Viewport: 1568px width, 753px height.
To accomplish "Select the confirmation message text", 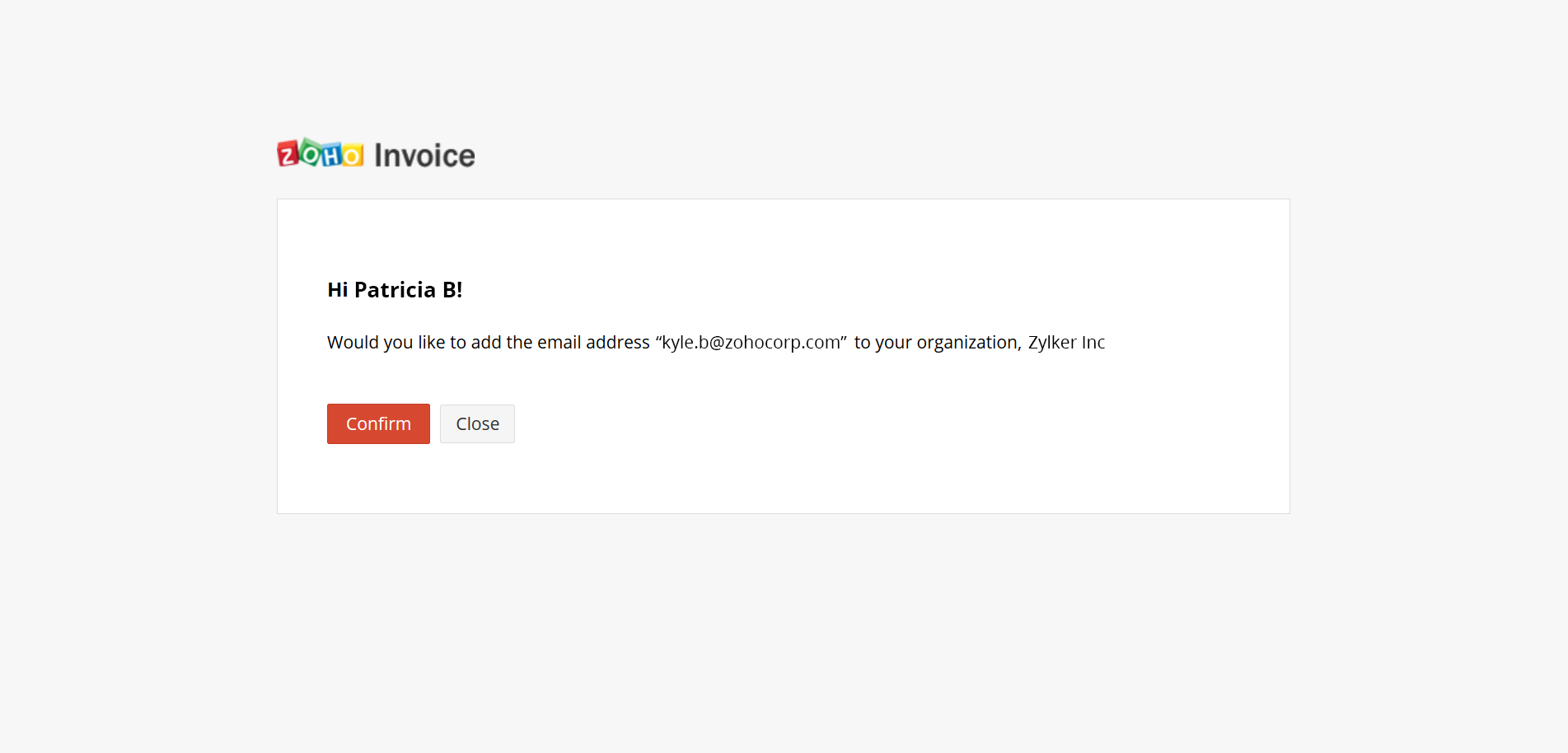I will click(x=716, y=342).
